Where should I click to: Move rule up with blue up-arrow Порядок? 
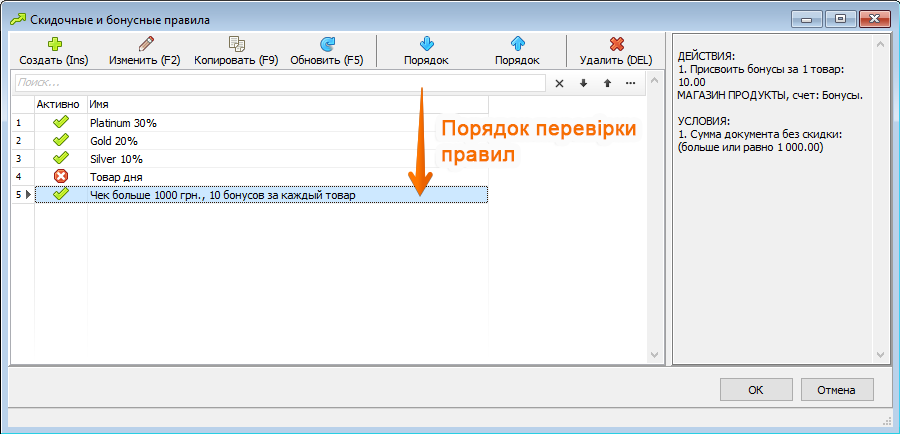coord(517,52)
